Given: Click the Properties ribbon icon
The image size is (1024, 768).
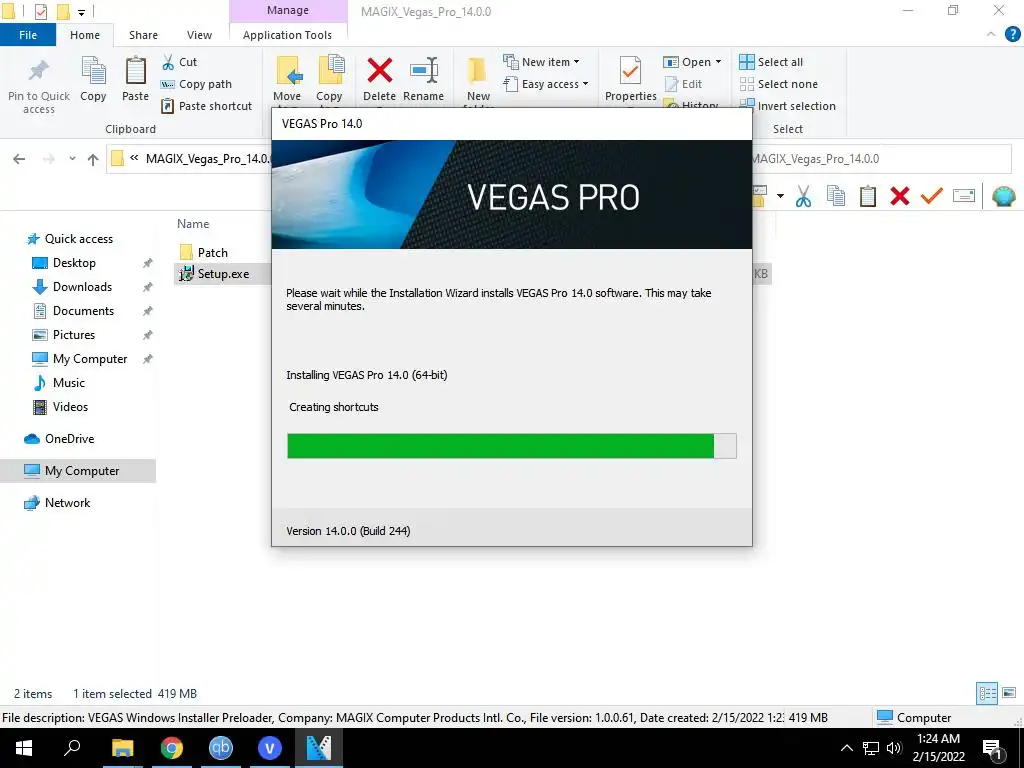Looking at the screenshot, I should pos(630,71).
